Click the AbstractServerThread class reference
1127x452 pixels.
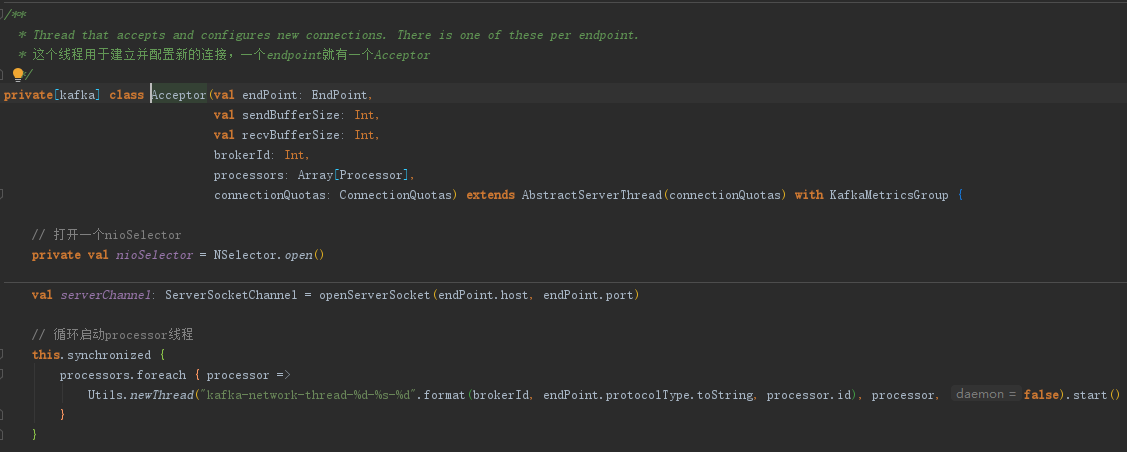(x=591, y=195)
